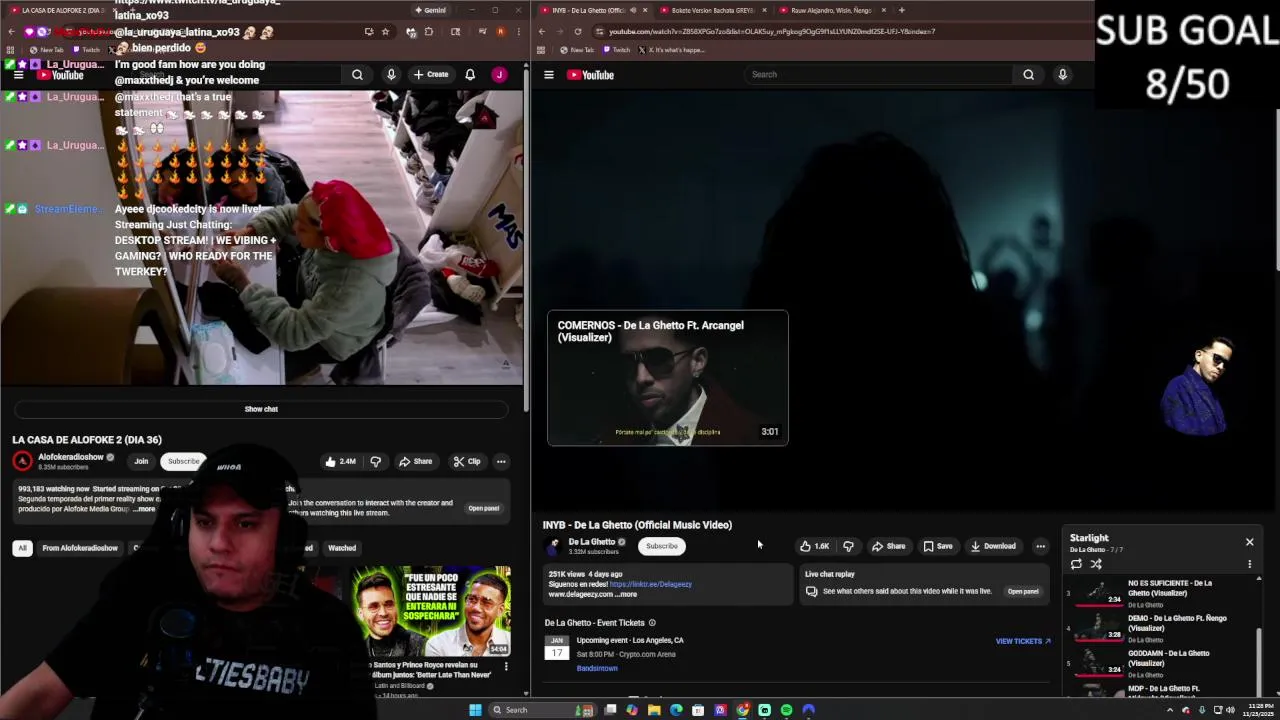Image resolution: width=1280 pixels, height=720 pixels.
Task: Open more actions menu on Alofoke stream
Action: pos(501,461)
